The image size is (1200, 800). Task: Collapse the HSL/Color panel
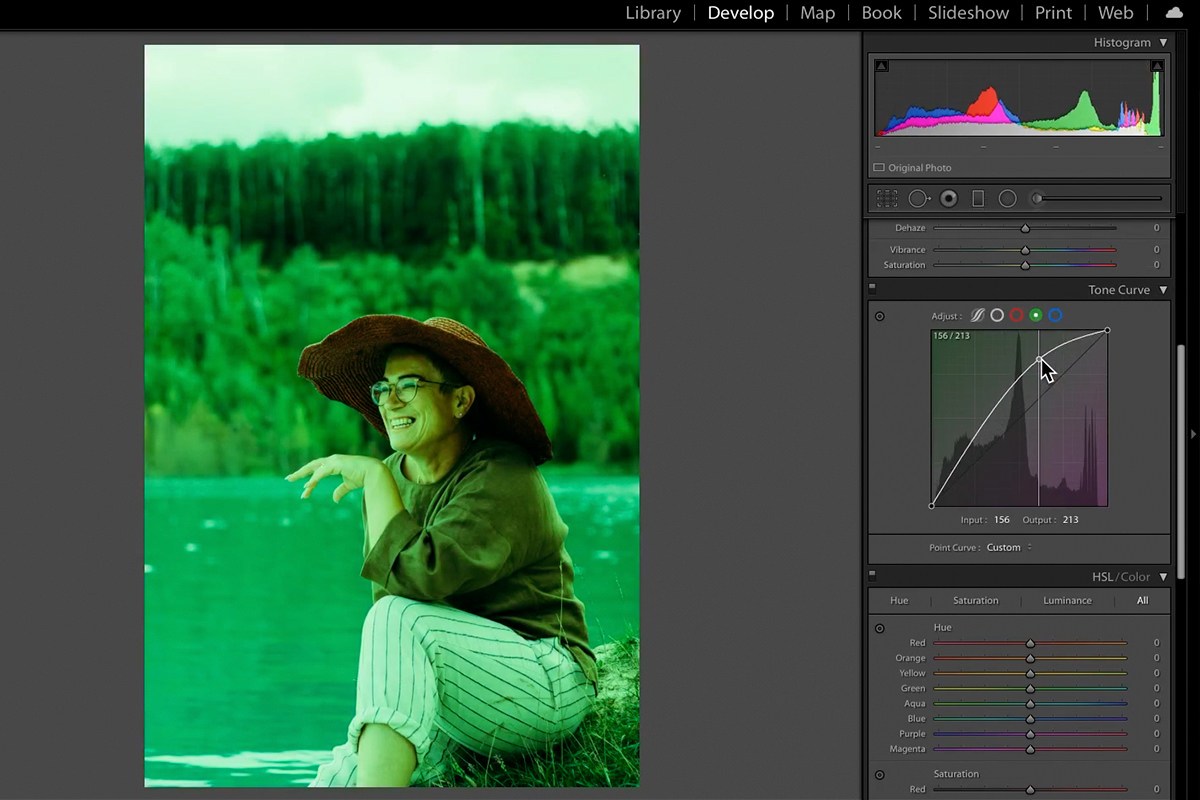pyautogui.click(x=1163, y=577)
